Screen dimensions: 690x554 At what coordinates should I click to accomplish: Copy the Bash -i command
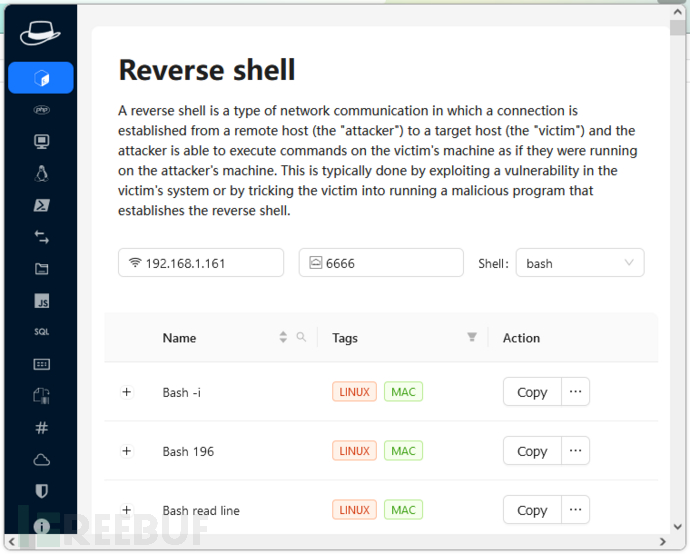coord(532,392)
